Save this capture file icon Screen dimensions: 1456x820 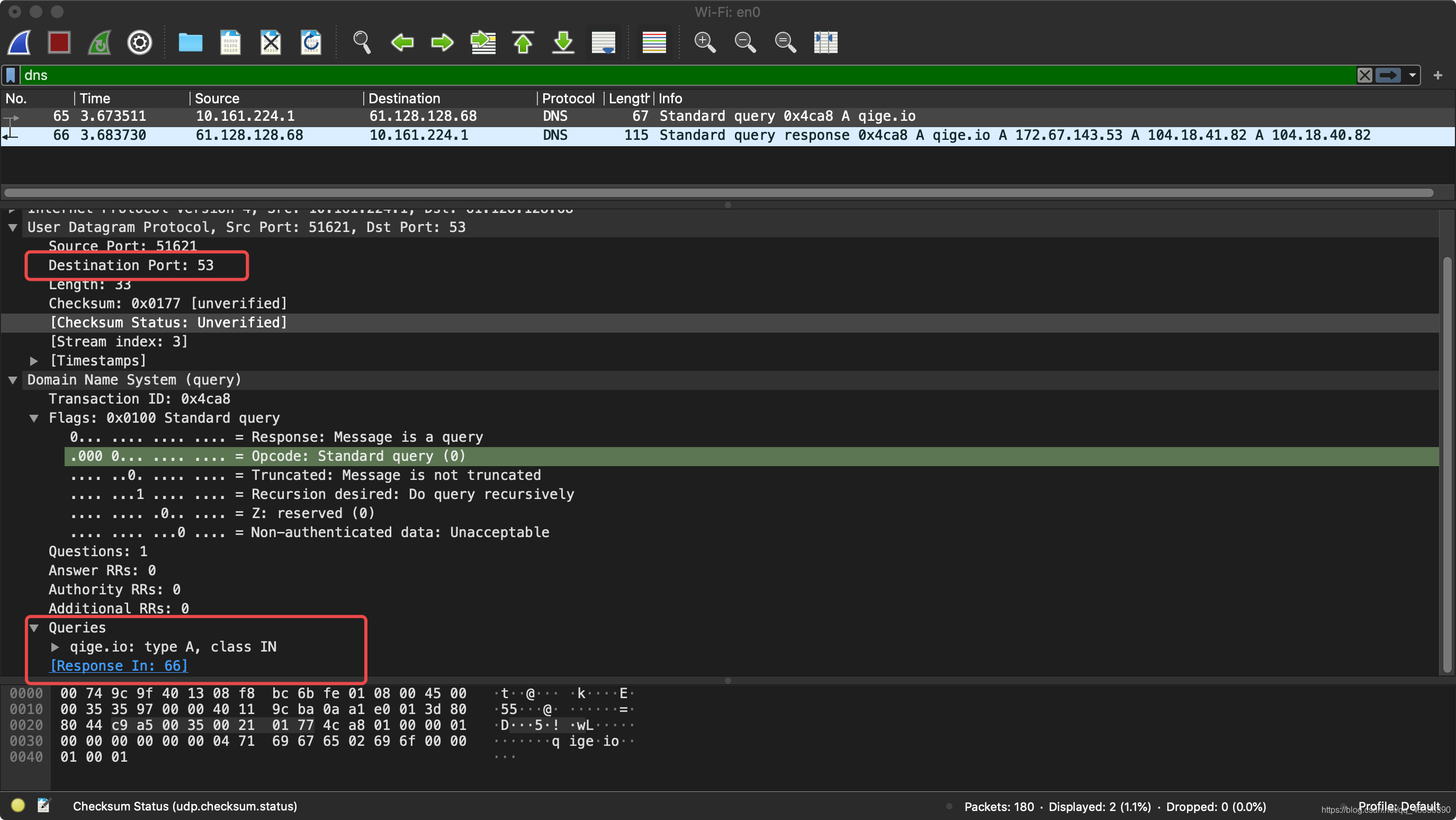coord(231,42)
